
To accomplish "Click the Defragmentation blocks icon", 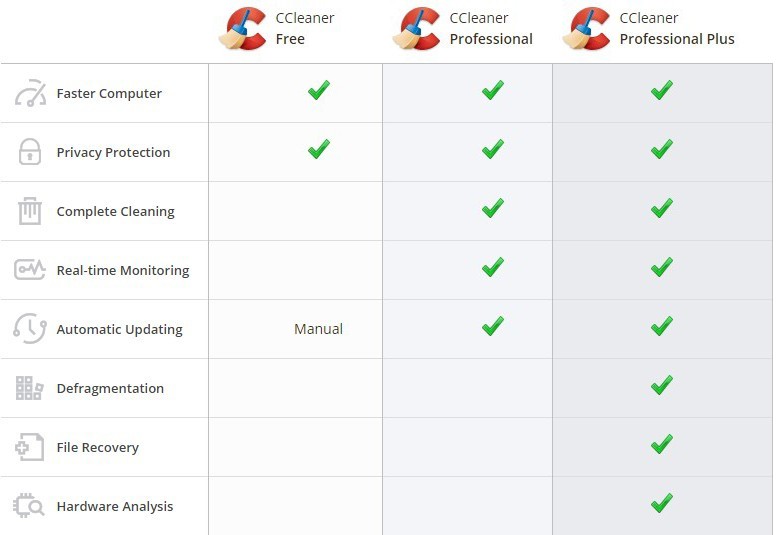I will (29, 388).
